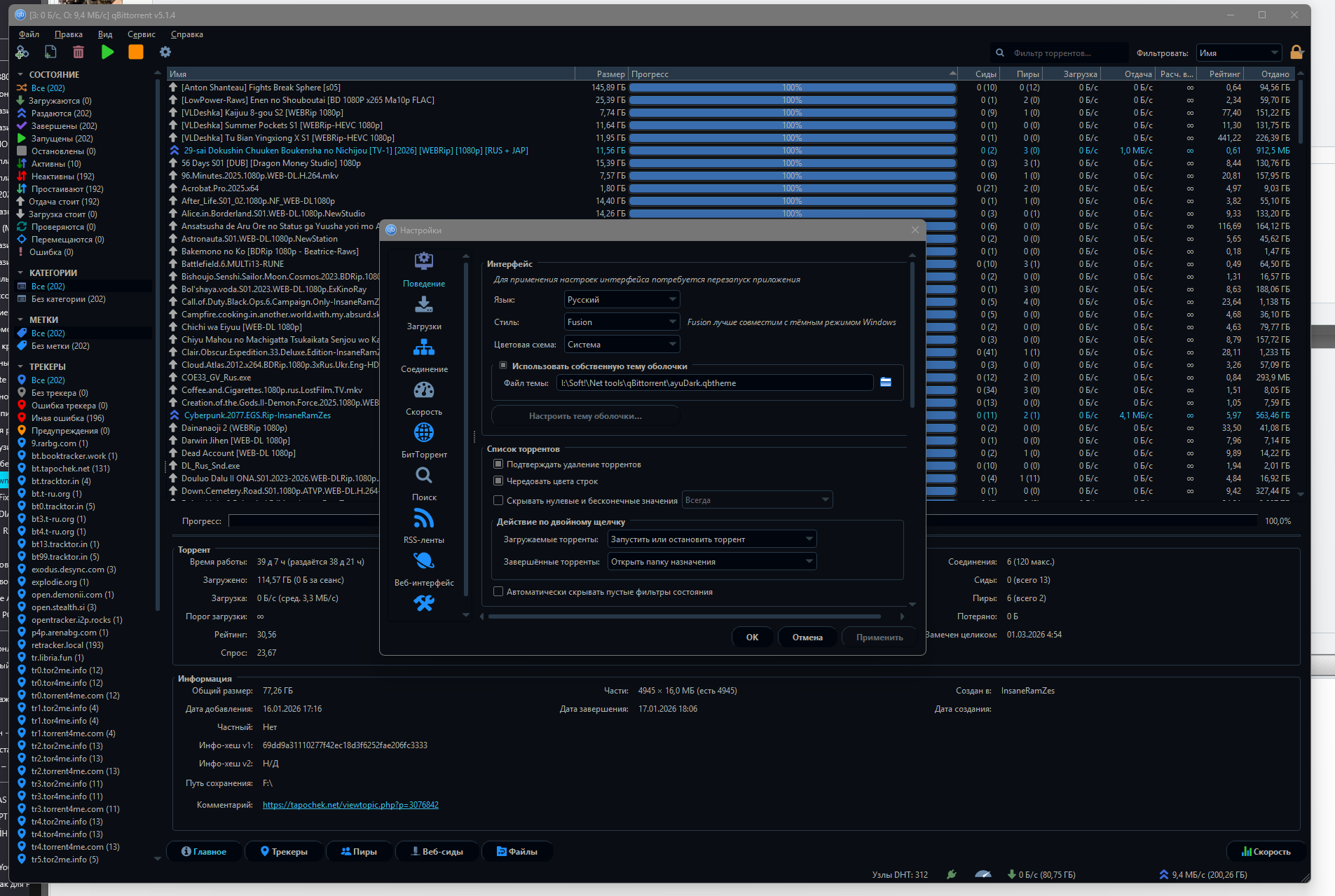The height and width of the screenshot is (896, 1335).
Task: Open the Сервис menu
Action: [x=141, y=34]
